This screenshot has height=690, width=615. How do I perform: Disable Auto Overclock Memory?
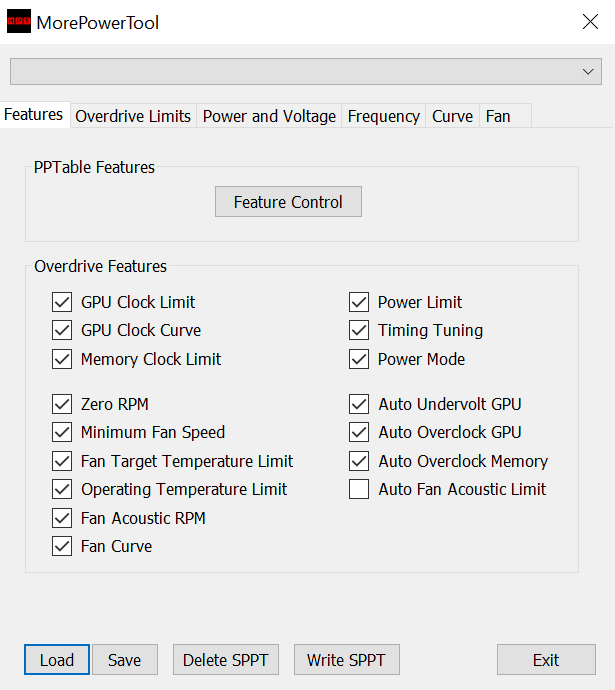(359, 462)
